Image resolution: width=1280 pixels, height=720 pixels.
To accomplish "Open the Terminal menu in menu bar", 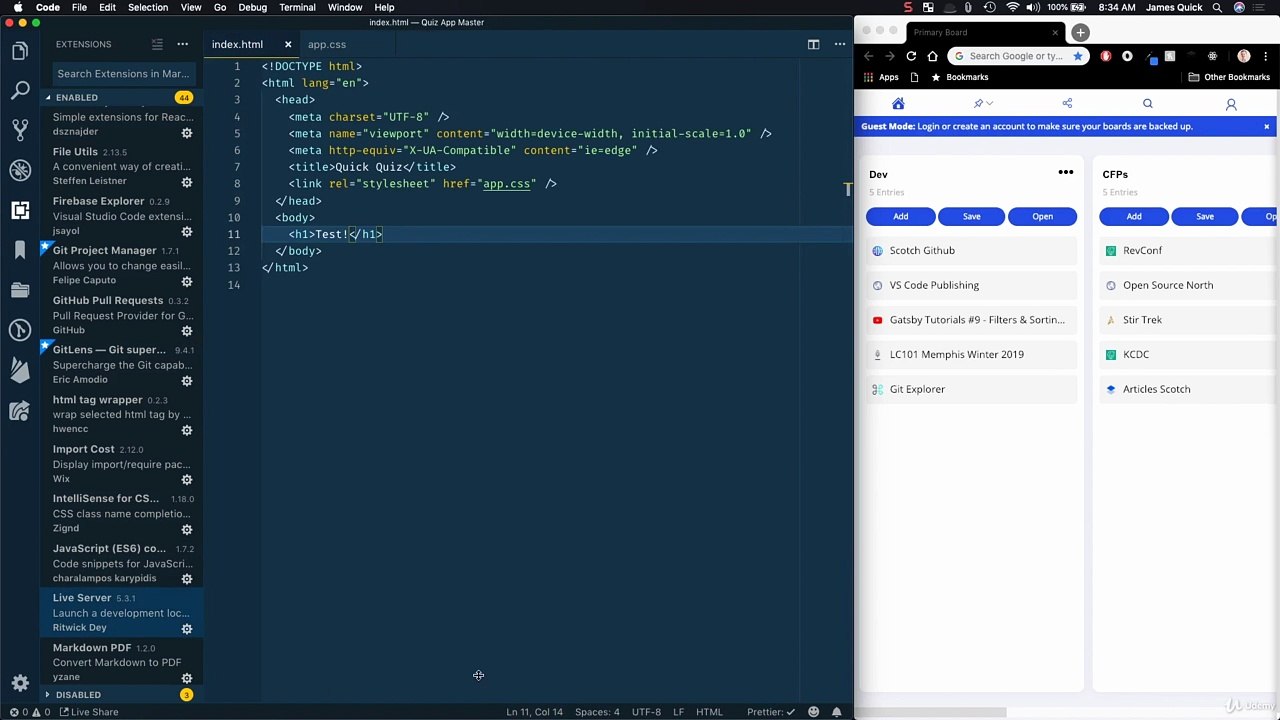I will pos(297,7).
